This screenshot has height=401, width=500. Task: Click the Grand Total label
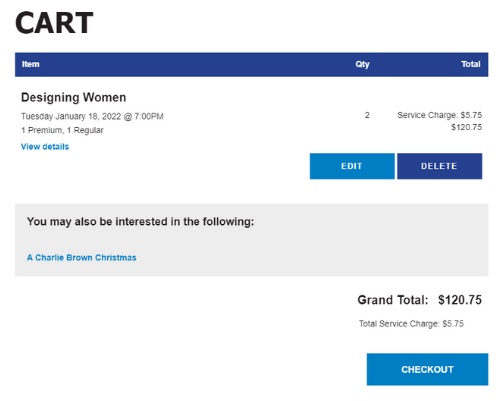393,300
